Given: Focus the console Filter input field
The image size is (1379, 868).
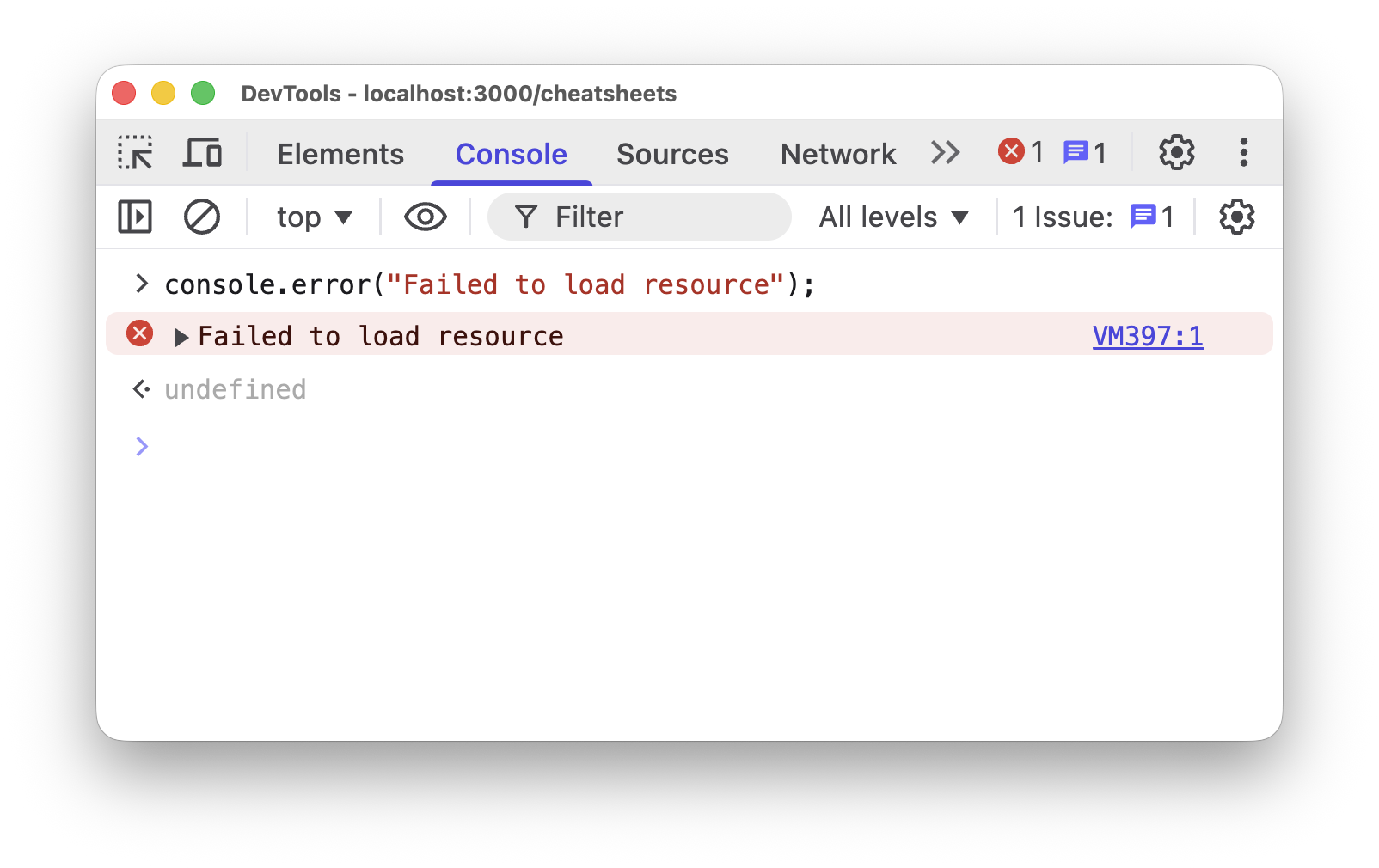Looking at the screenshot, I should [639, 217].
